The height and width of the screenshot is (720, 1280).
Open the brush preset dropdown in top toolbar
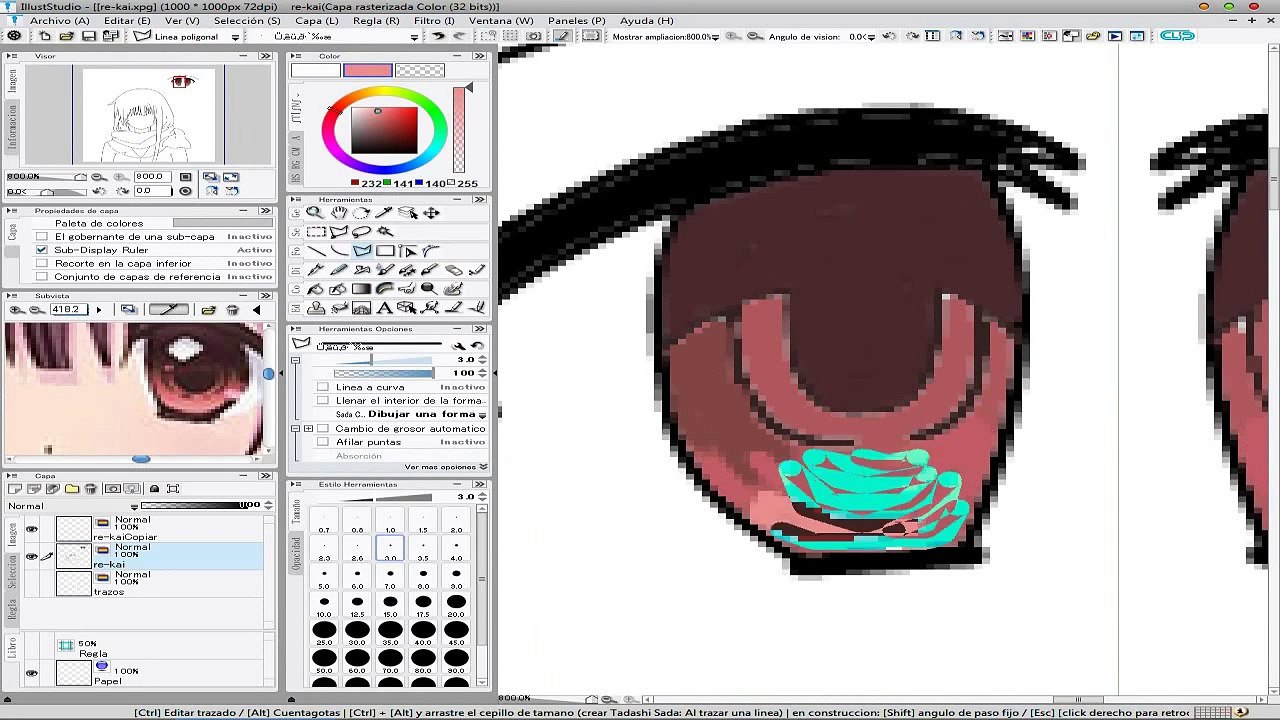coord(414,37)
